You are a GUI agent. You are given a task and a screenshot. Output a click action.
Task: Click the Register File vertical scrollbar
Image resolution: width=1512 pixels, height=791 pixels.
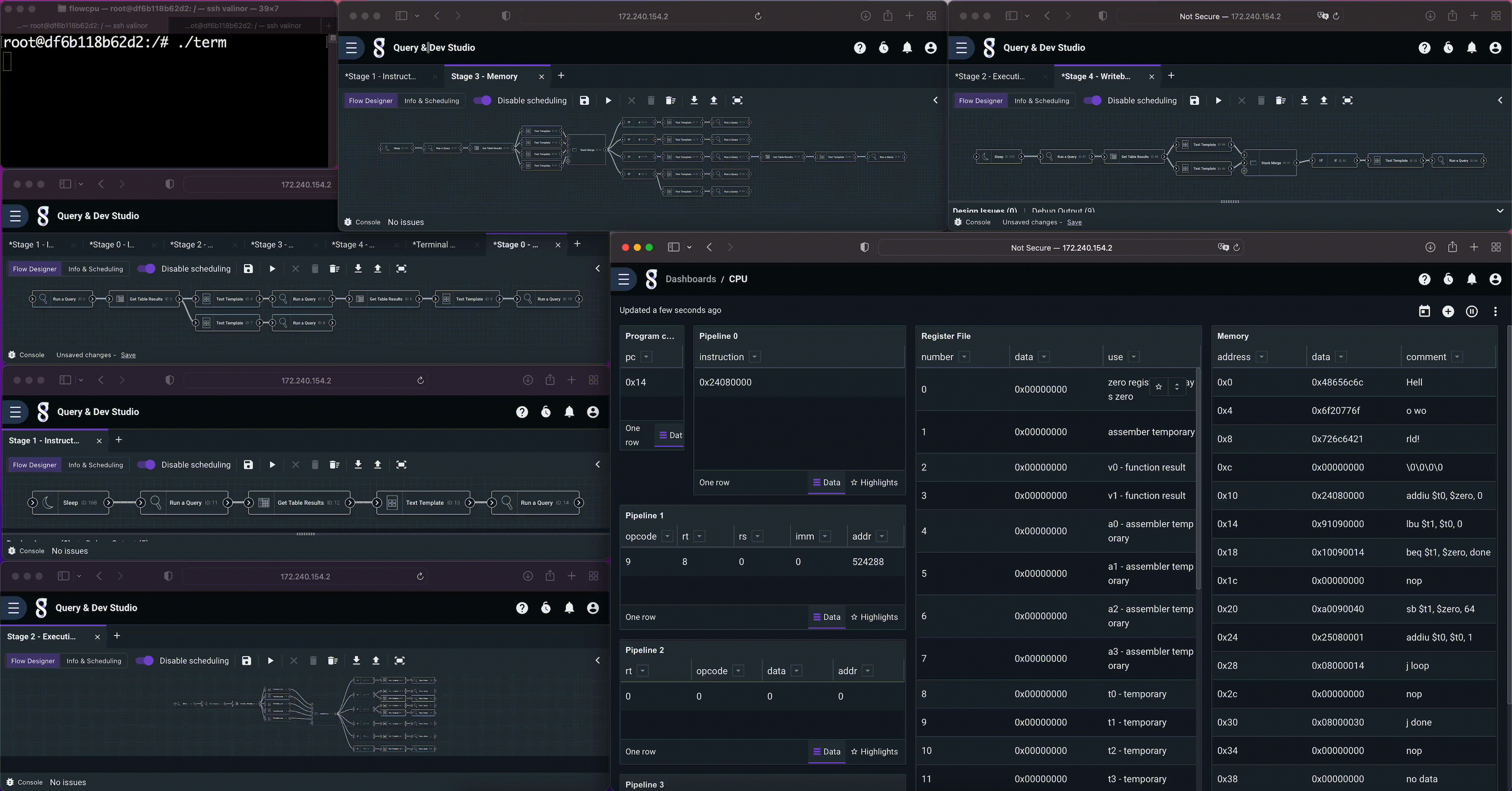coord(1198,478)
